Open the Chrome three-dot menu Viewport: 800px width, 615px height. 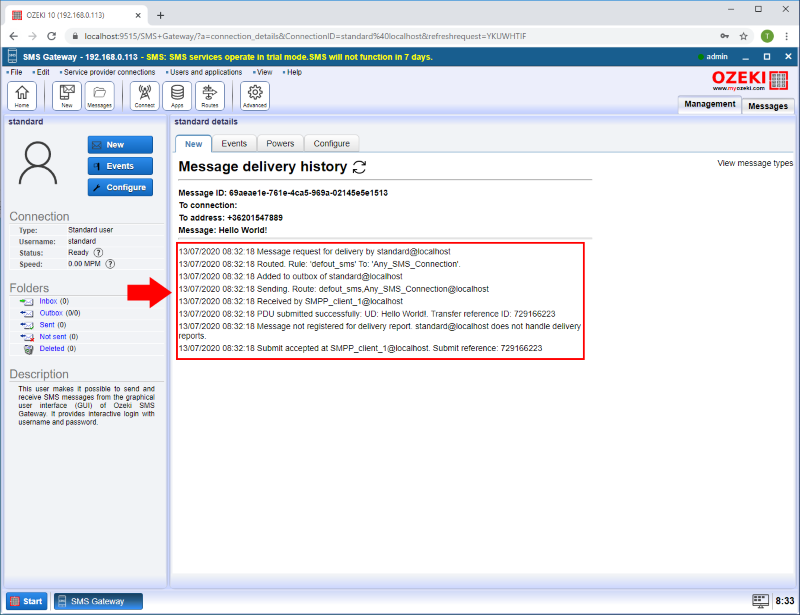787,36
